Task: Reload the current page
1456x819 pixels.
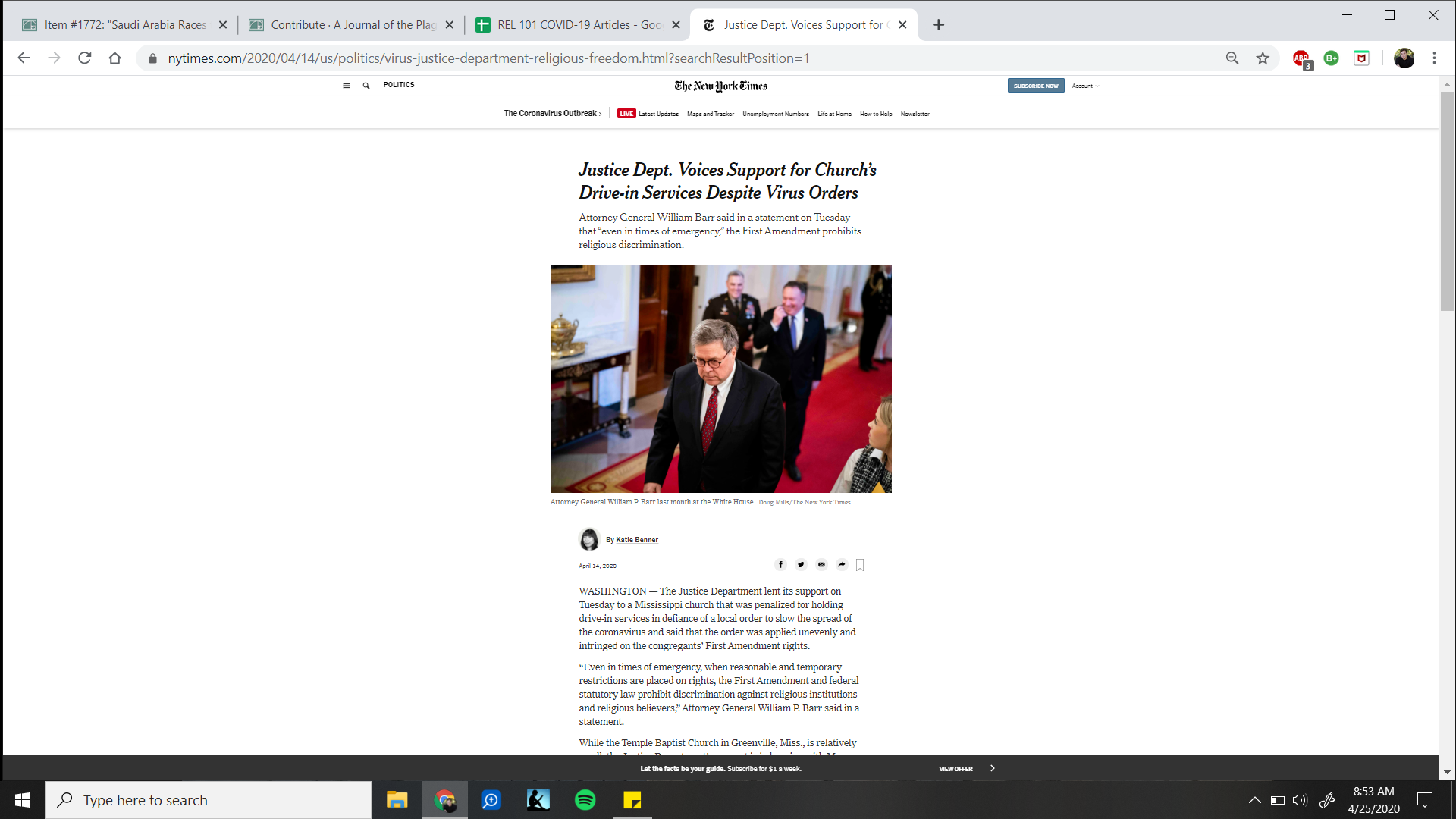Action: click(85, 58)
